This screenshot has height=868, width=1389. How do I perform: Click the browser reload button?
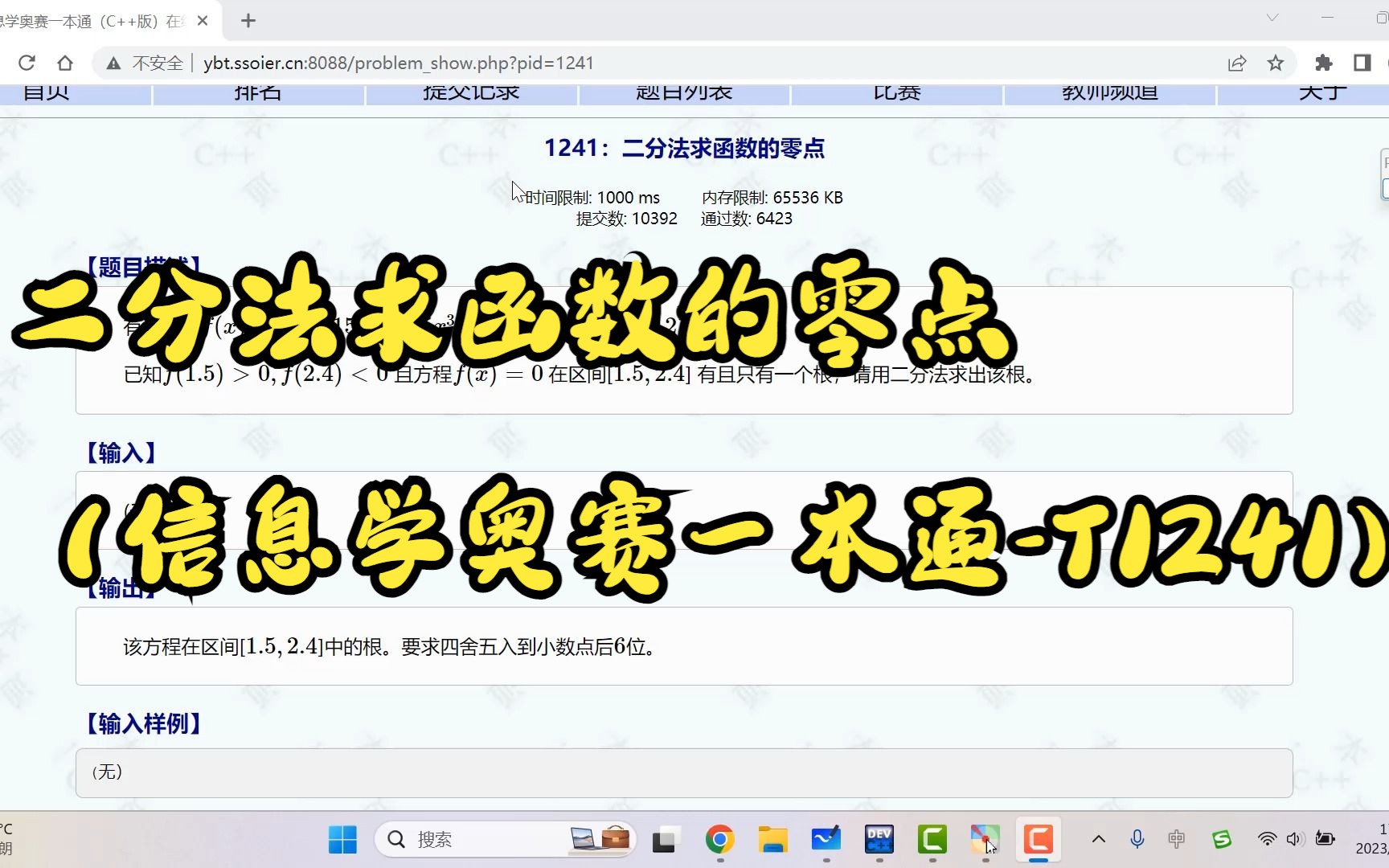tap(26, 63)
